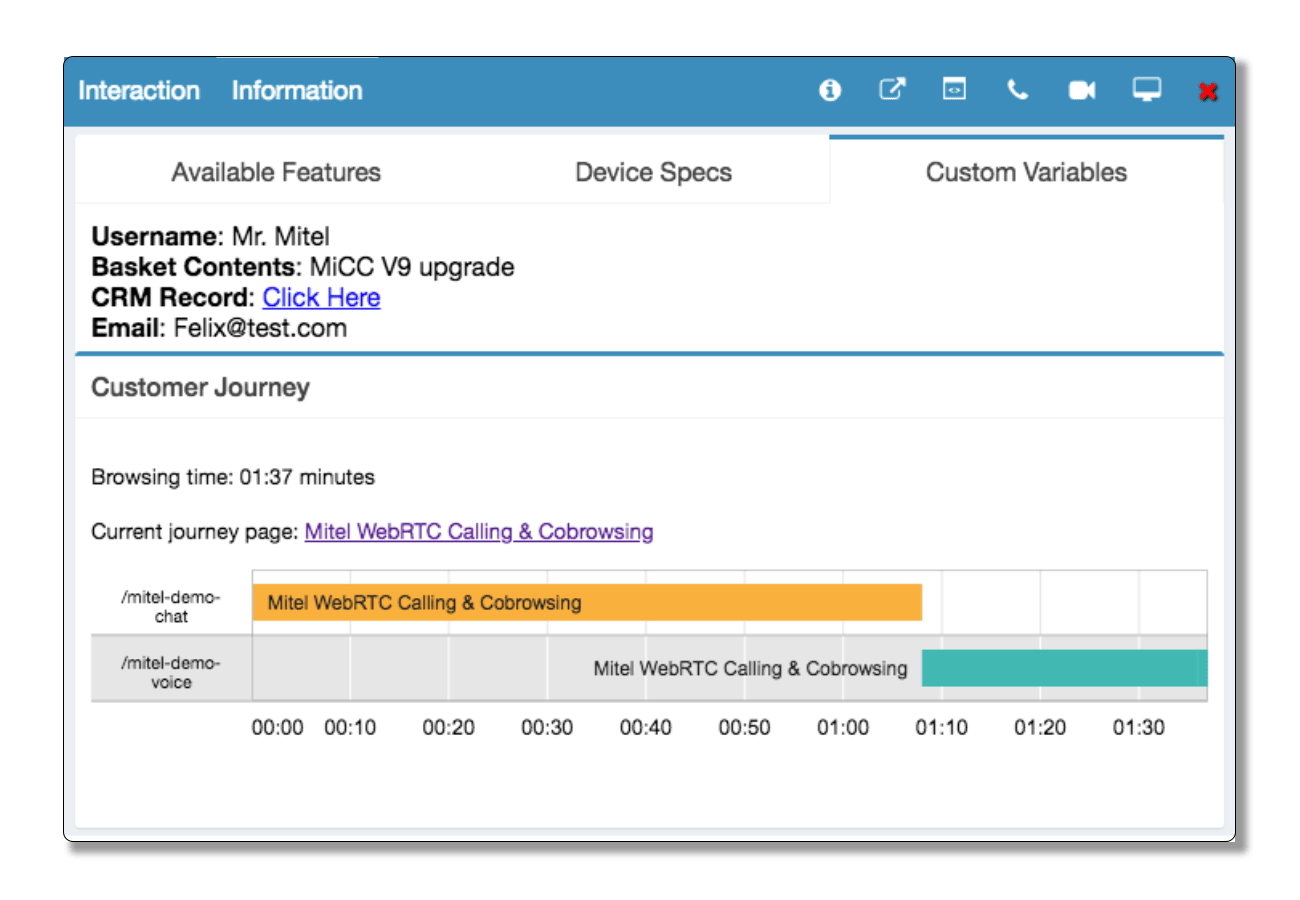This screenshot has height=900, width=1300.
Task: Click the code window icon in header
Action: coord(954,89)
